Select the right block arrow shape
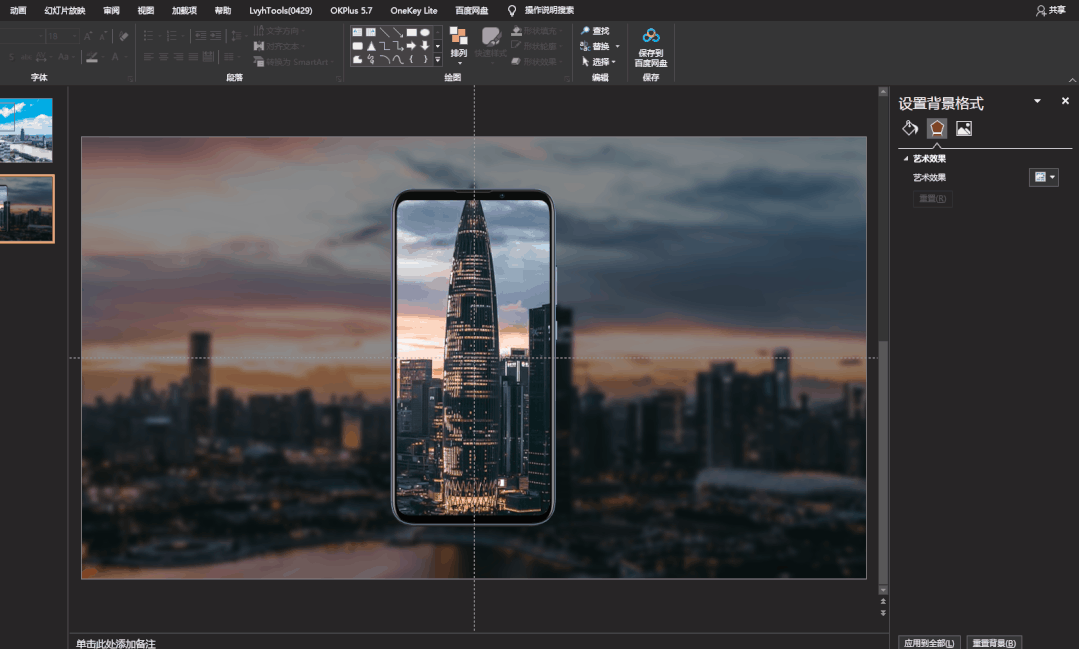1079x649 pixels. coord(412,46)
